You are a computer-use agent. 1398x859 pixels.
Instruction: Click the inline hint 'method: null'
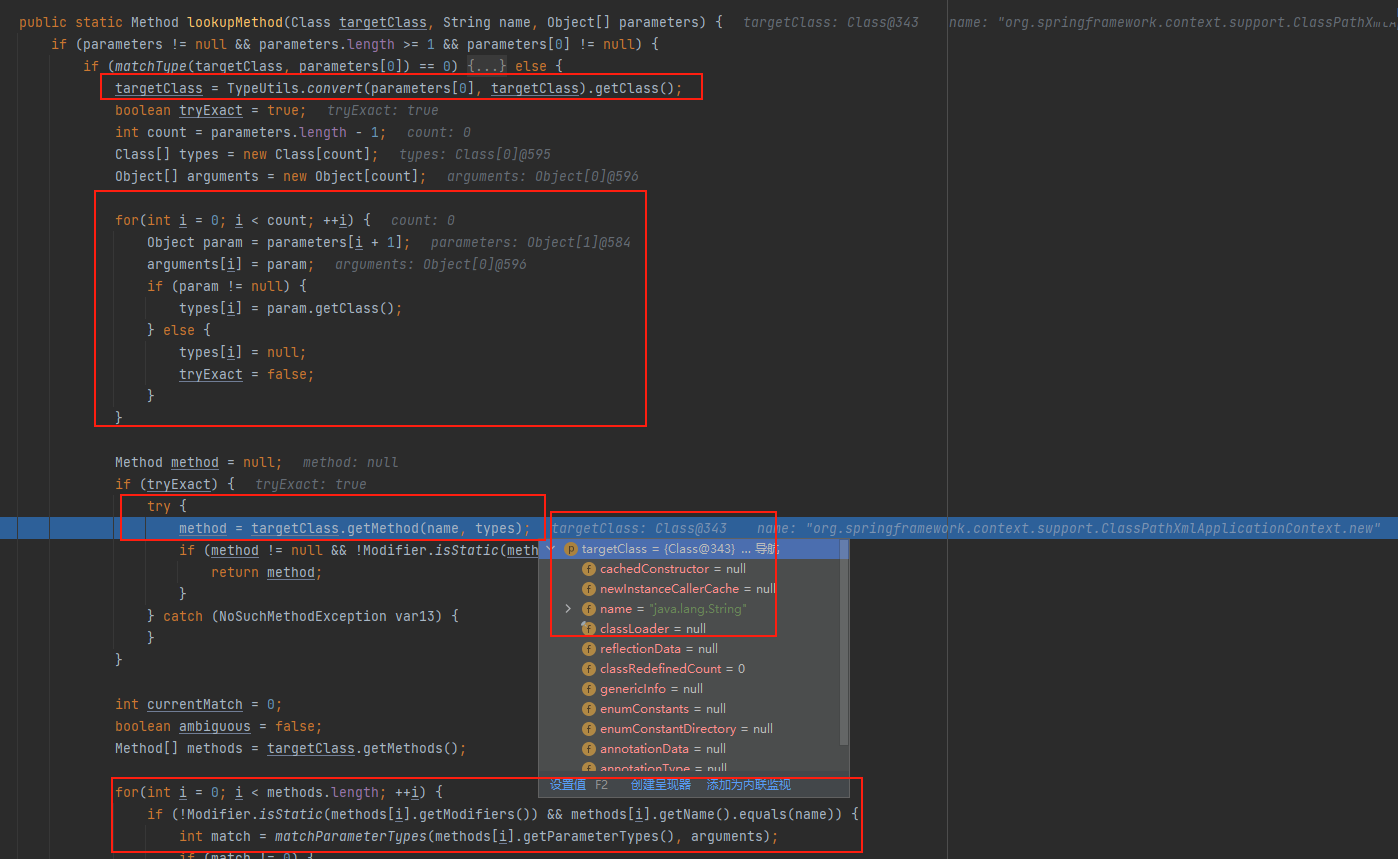pyautogui.click(x=351, y=462)
